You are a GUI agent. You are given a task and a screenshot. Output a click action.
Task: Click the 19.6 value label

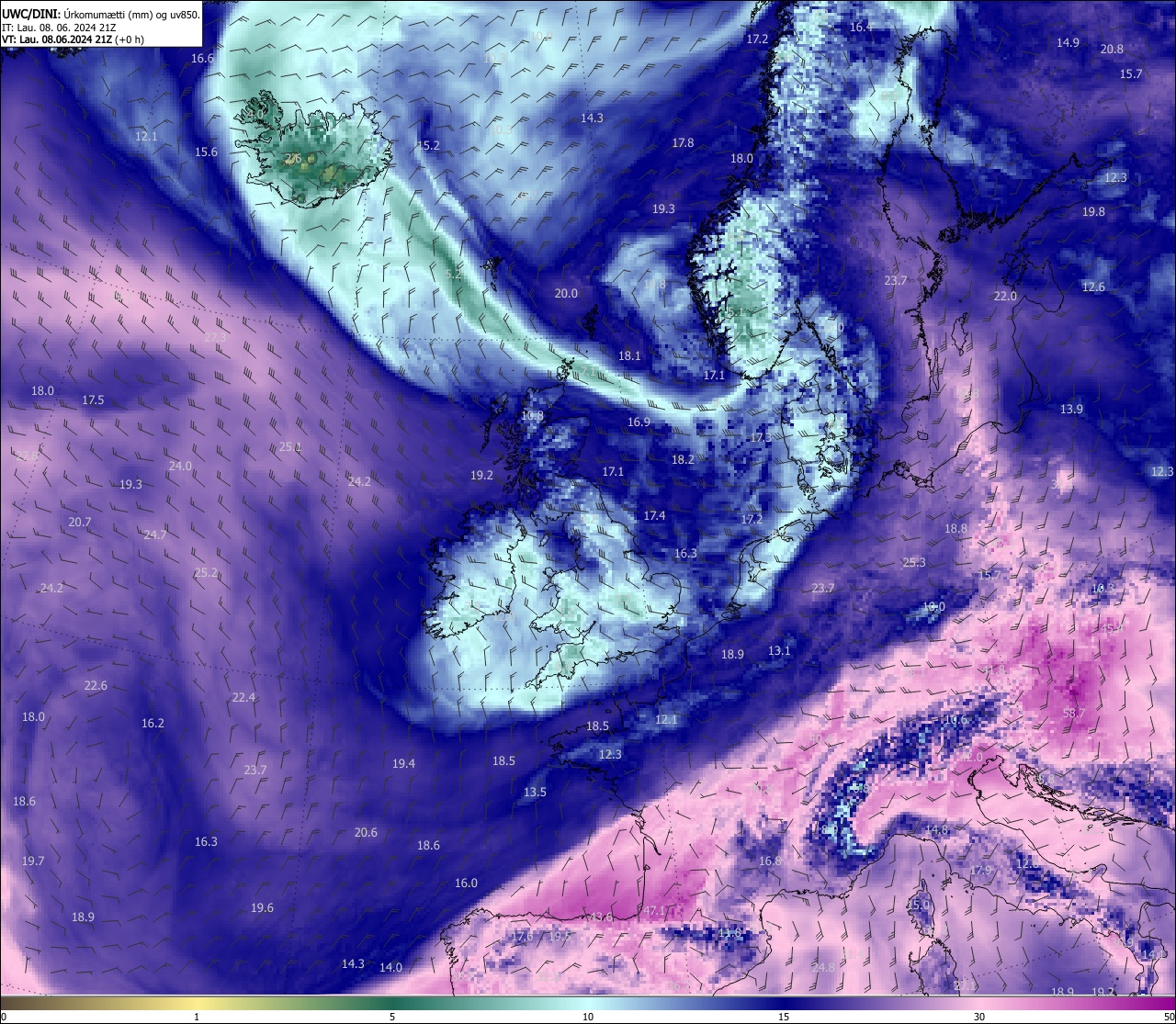pyautogui.click(x=262, y=907)
